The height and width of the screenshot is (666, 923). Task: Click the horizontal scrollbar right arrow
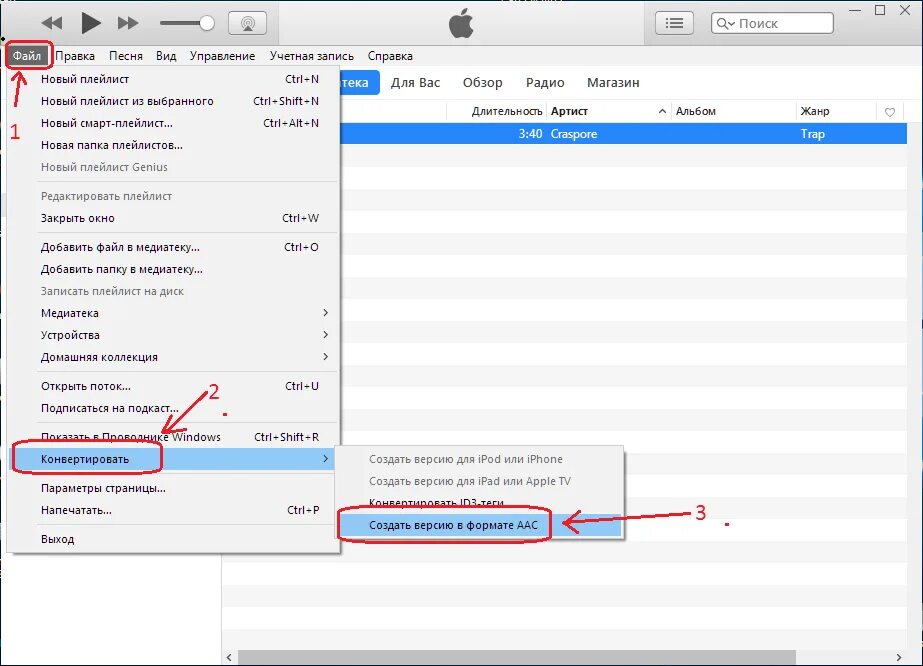[x=899, y=657]
